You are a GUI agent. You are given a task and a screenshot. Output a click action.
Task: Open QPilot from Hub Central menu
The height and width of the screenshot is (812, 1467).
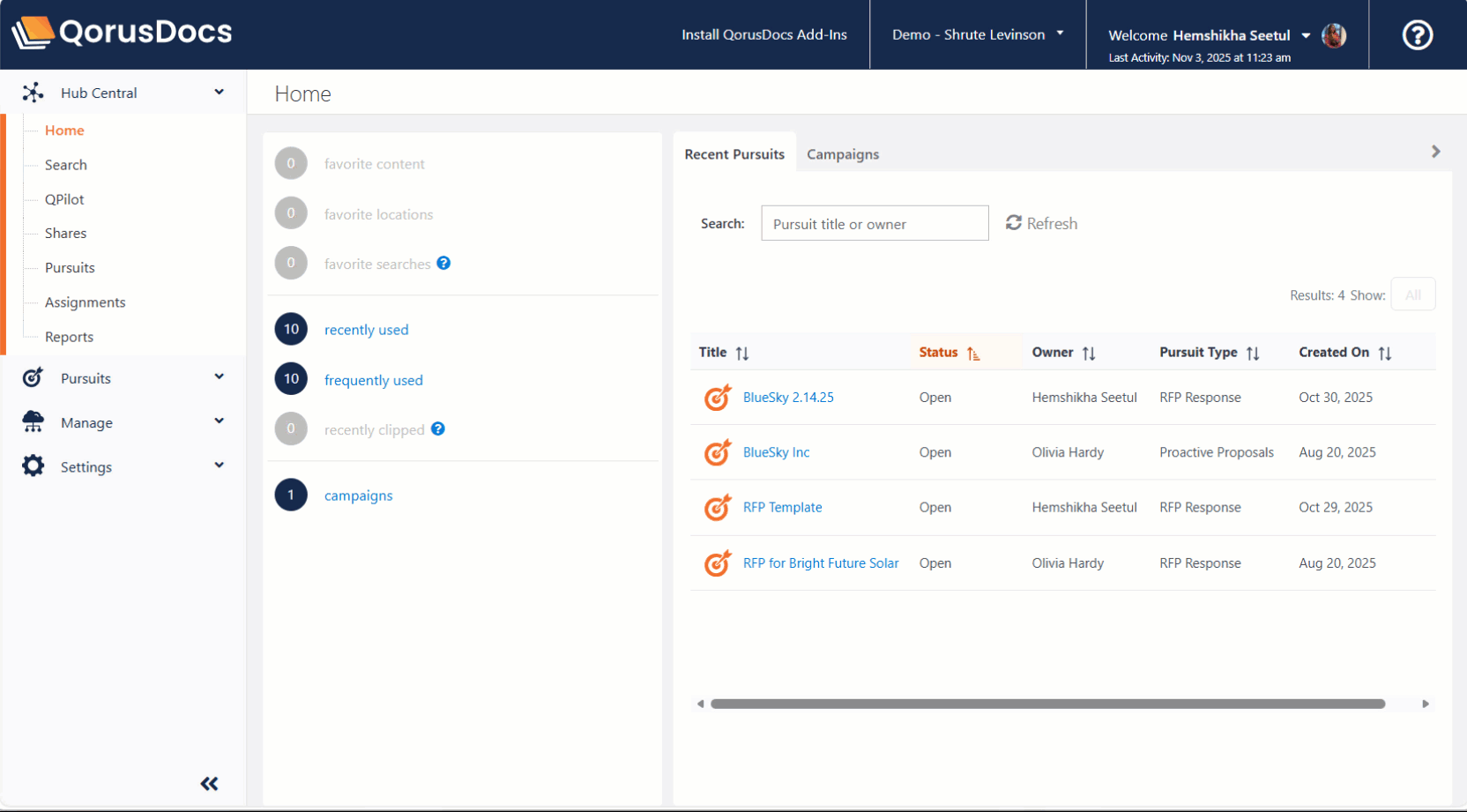pos(64,199)
